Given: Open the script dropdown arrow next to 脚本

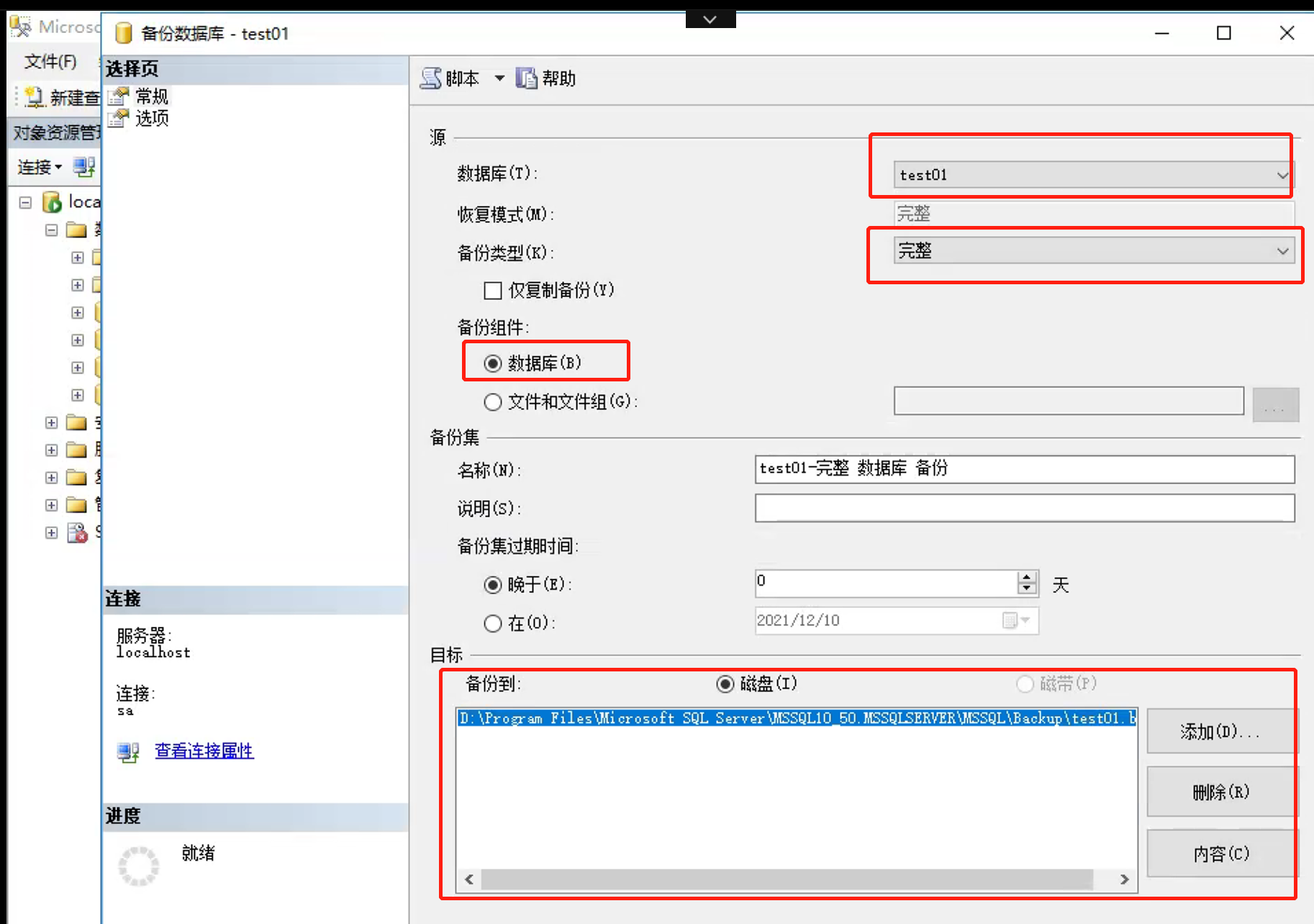Looking at the screenshot, I should click(499, 78).
